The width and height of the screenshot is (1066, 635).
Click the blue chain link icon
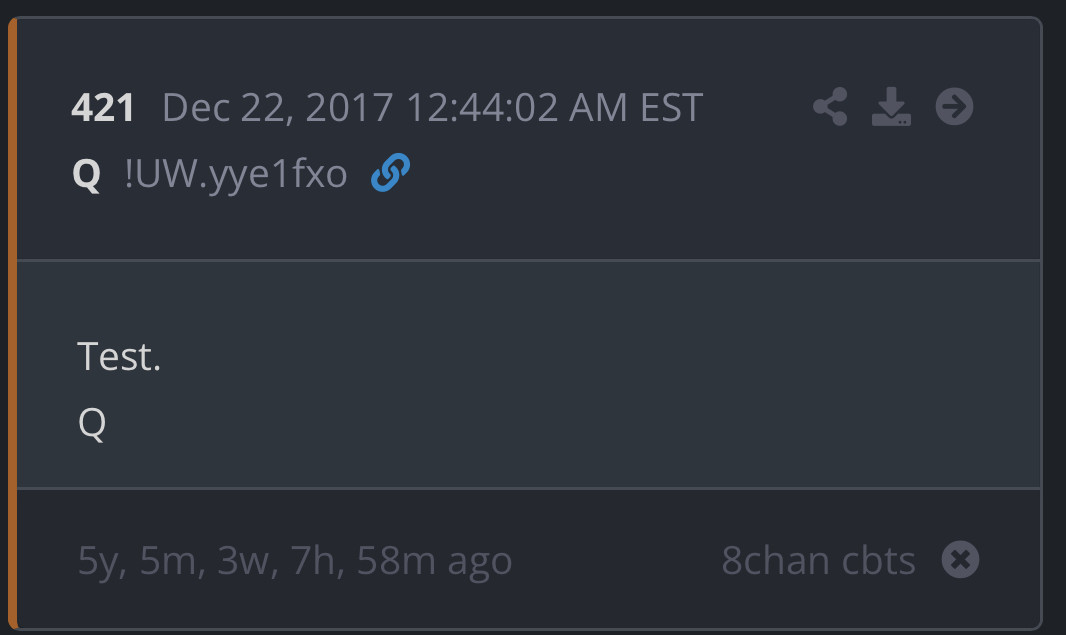pos(390,174)
